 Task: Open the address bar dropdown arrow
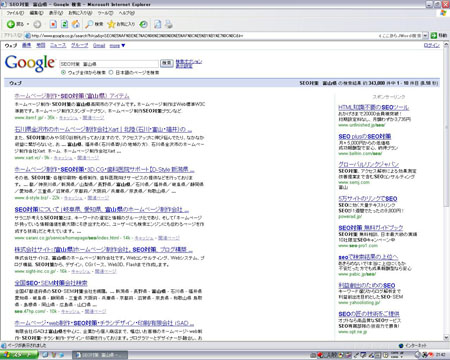pos(425,35)
